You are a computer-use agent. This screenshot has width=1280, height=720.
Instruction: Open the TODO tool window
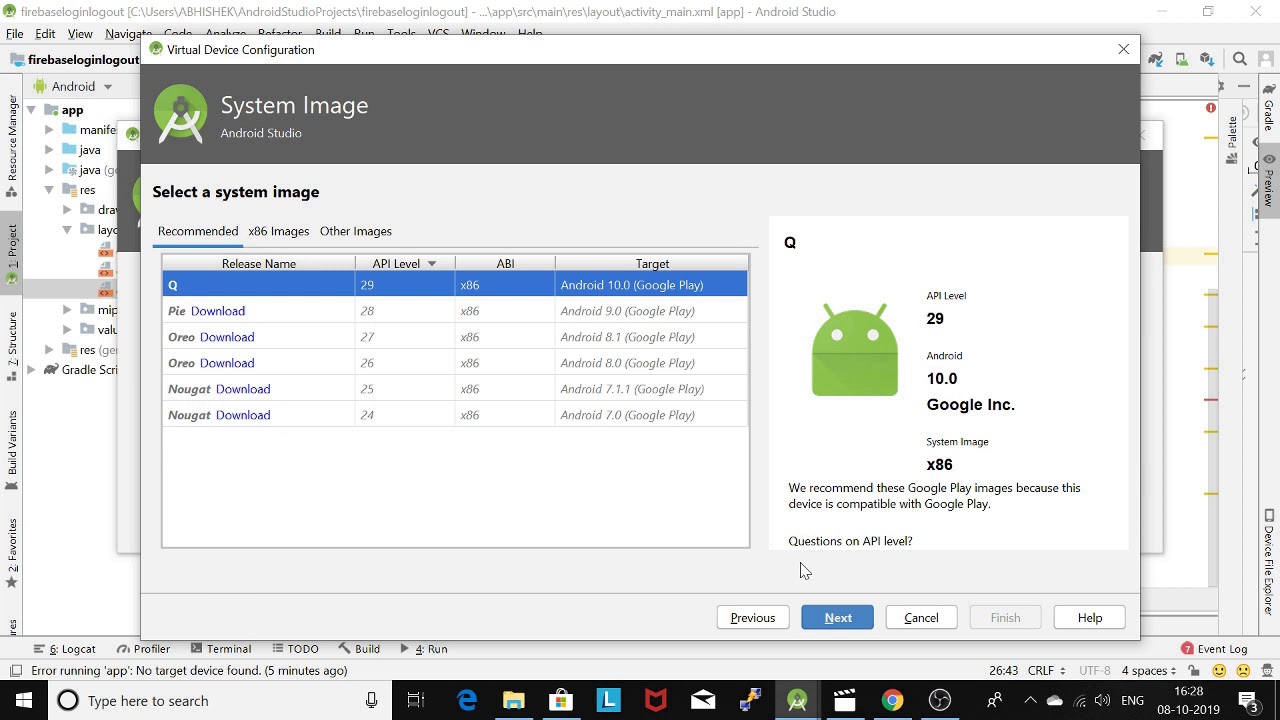click(x=294, y=649)
